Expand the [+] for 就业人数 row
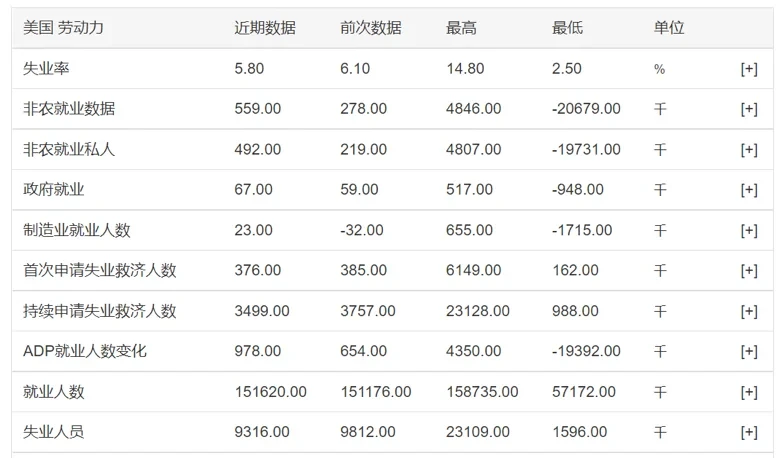The height and width of the screenshot is (458, 781). 748,392
